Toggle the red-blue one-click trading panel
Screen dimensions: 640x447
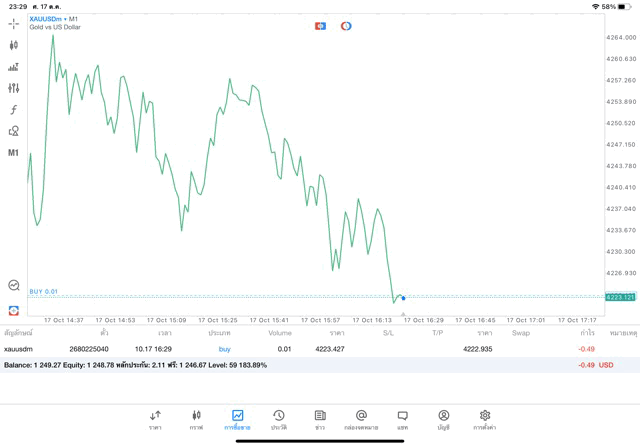(321, 25)
